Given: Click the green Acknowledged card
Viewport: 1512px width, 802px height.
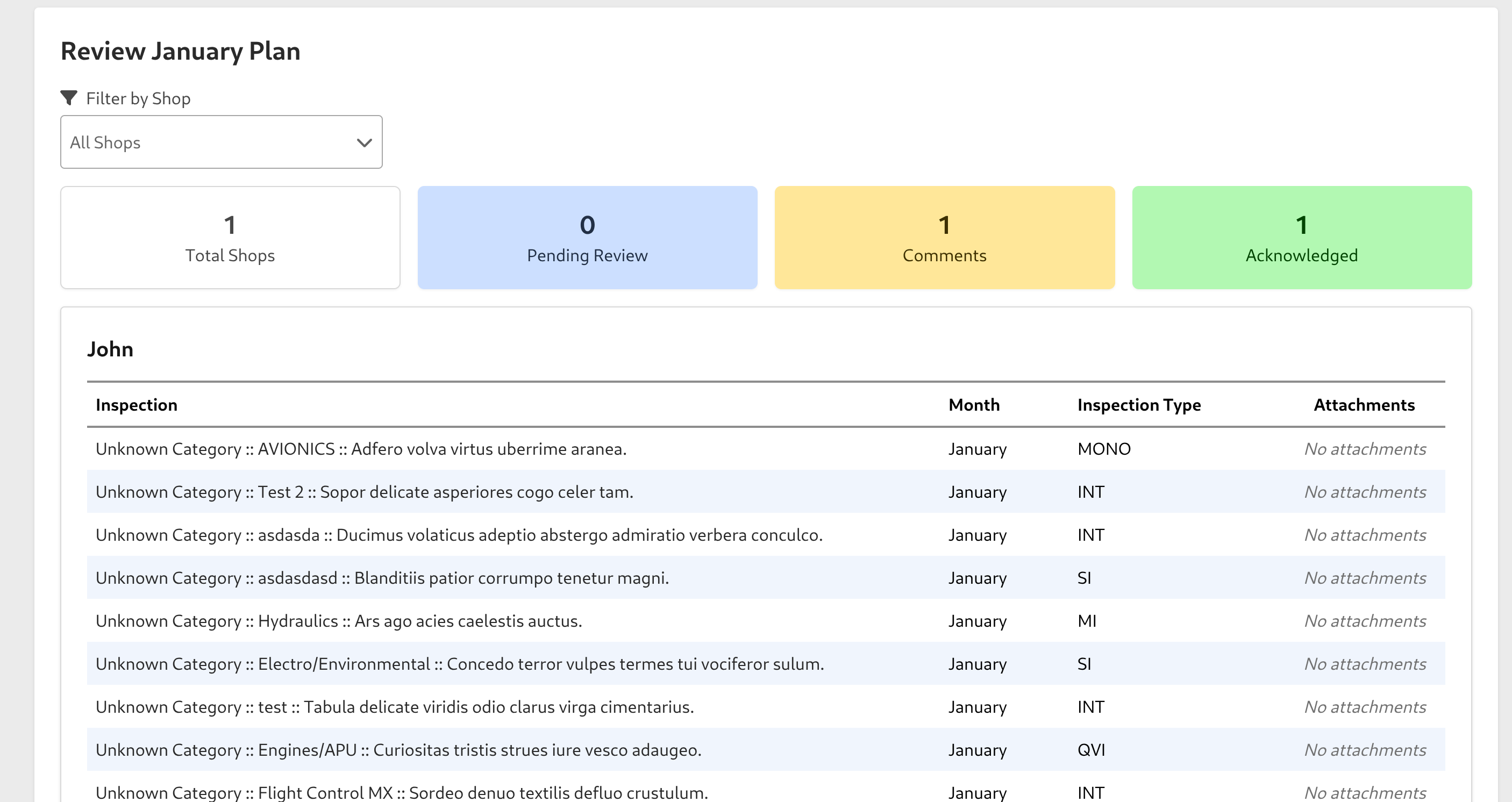Looking at the screenshot, I should pyautogui.click(x=1301, y=238).
